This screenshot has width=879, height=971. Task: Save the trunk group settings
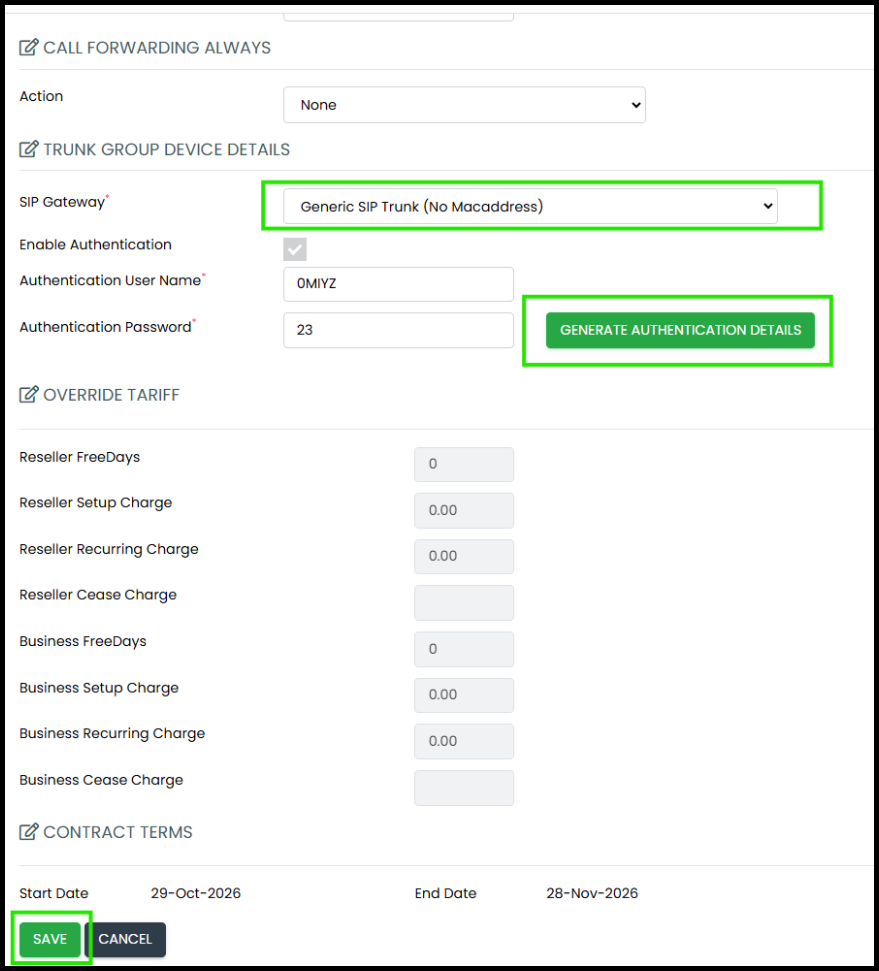coord(50,939)
